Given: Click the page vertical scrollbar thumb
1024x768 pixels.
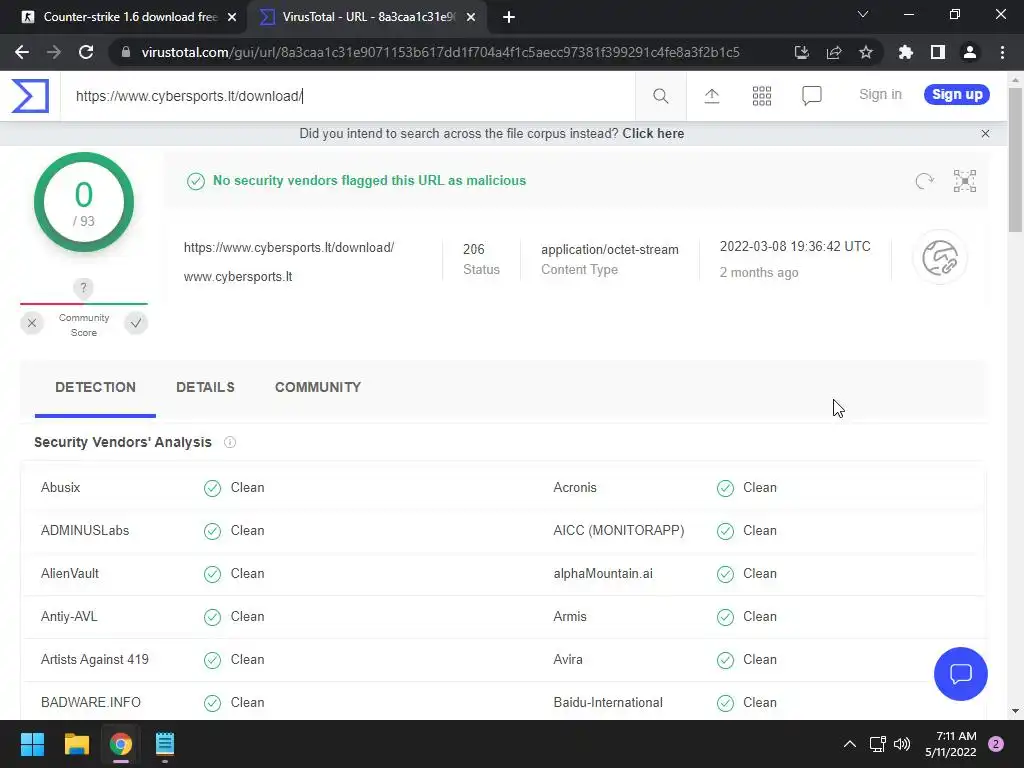Looking at the screenshot, I should pos(1015,160).
